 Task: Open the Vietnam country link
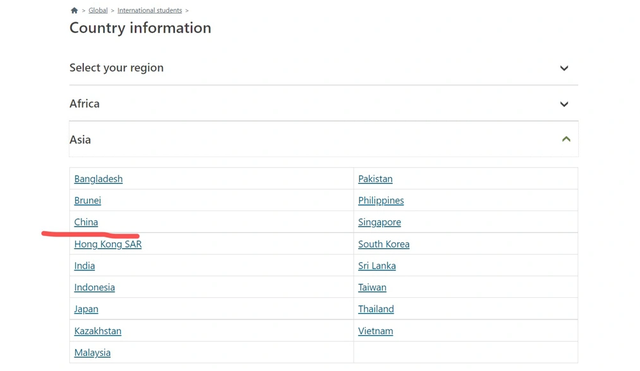pos(376,331)
